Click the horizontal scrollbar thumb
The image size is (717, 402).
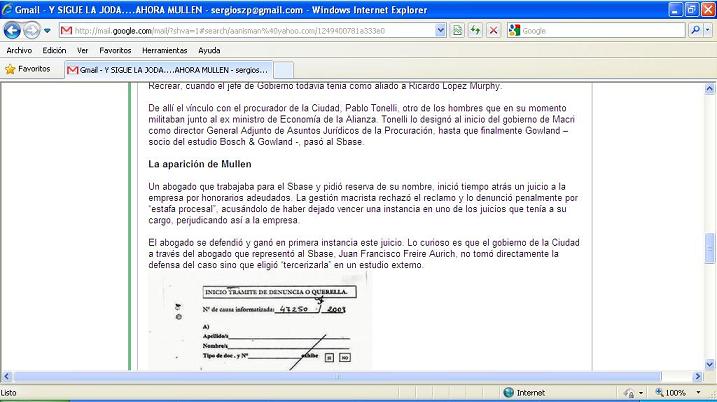(337, 376)
